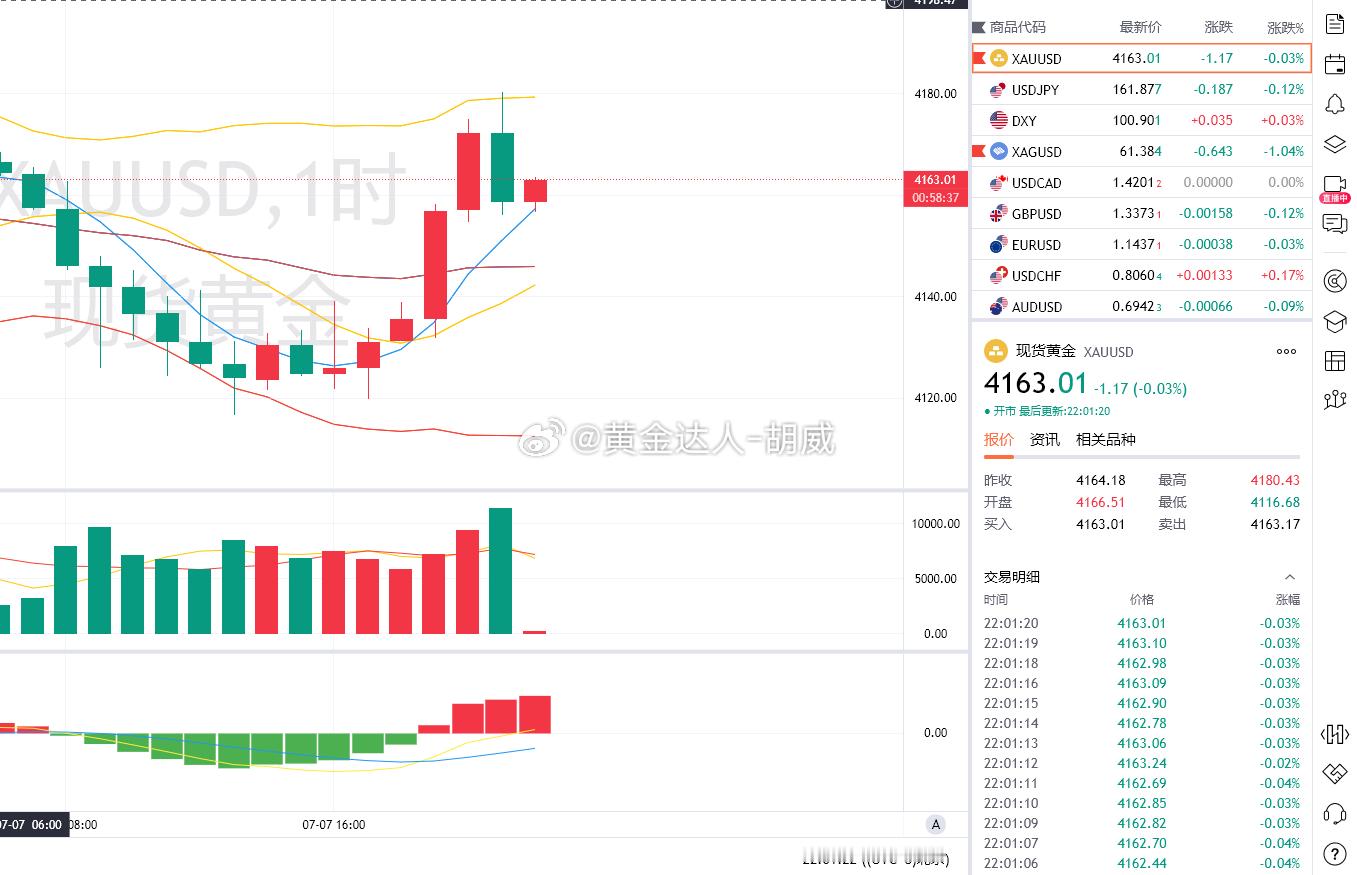Open the news document icon in sidebar
This screenshot has width=1357, height=875.
[x=1334, y=25]
